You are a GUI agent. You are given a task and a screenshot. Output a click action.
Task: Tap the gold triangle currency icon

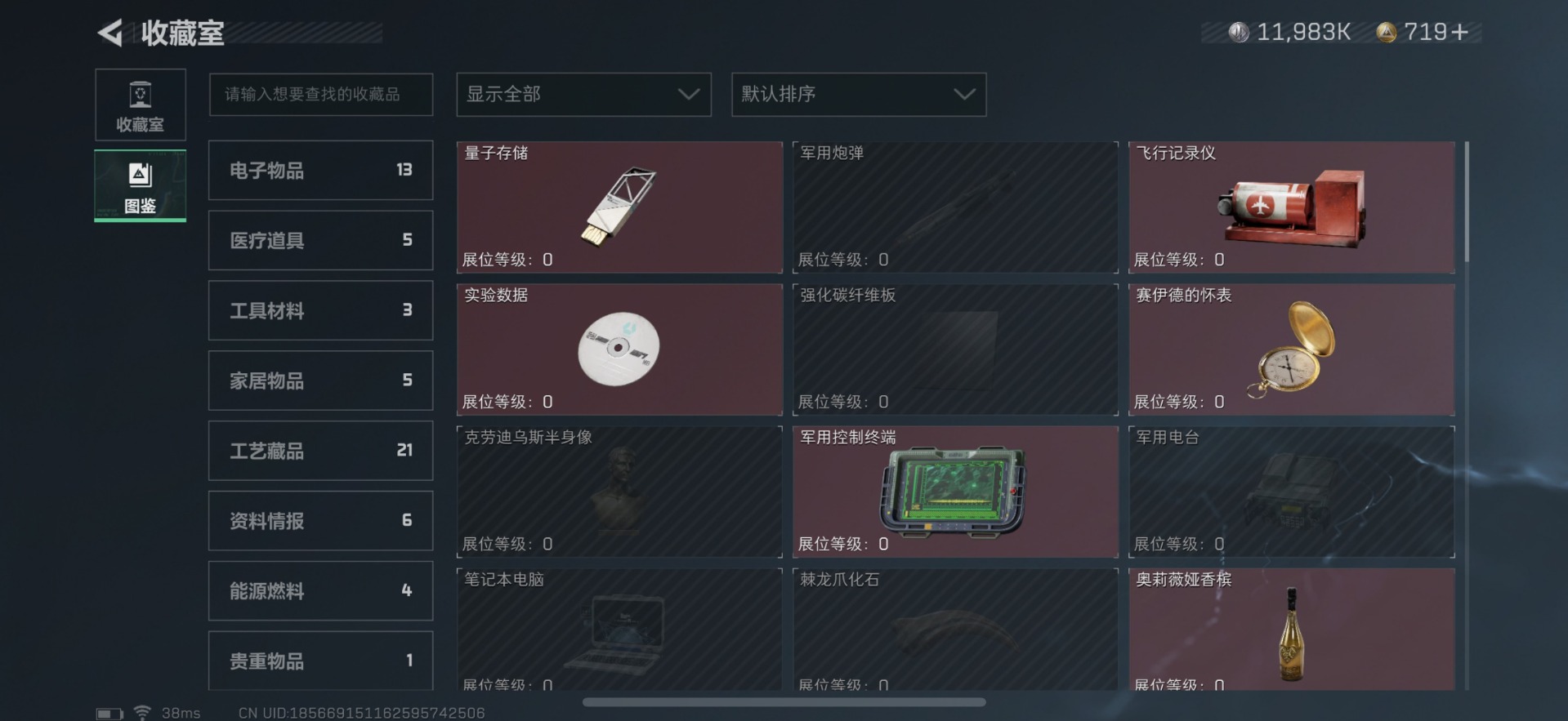[1386, 32]
